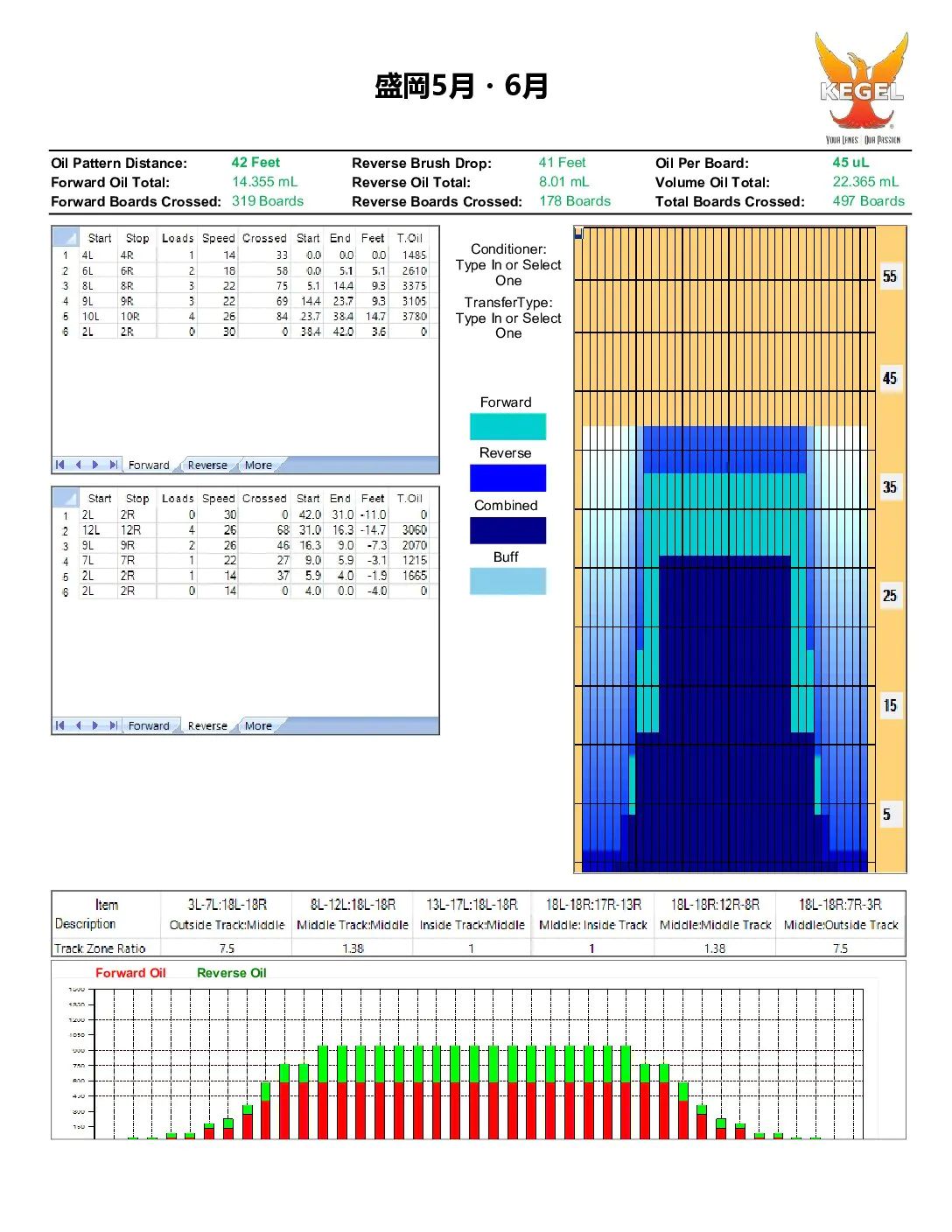This screenshot has width=952, height=1232.
Task: Go to last record in forward table navigator
Action: 113,465
